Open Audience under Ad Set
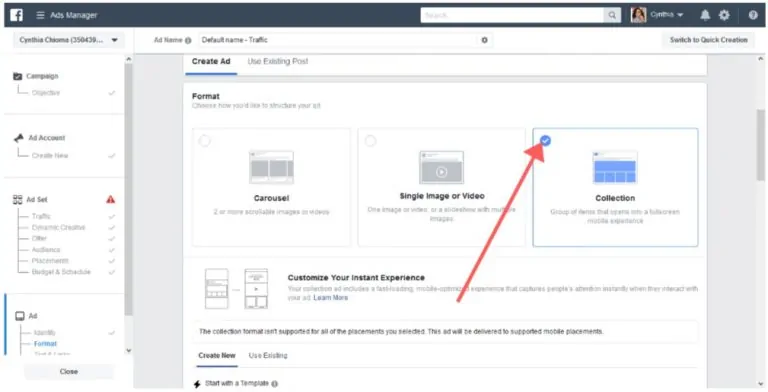Screen dimensions: 768x392 [46, 250]
